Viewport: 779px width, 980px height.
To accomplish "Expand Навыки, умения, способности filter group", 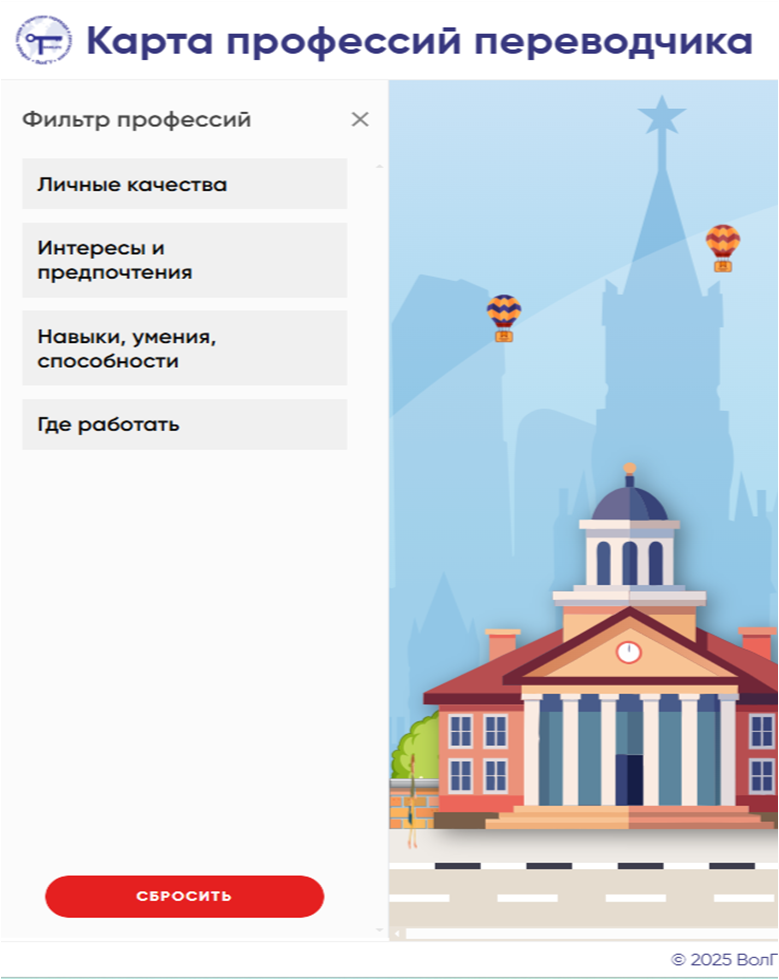I will (x=184, y=348).
